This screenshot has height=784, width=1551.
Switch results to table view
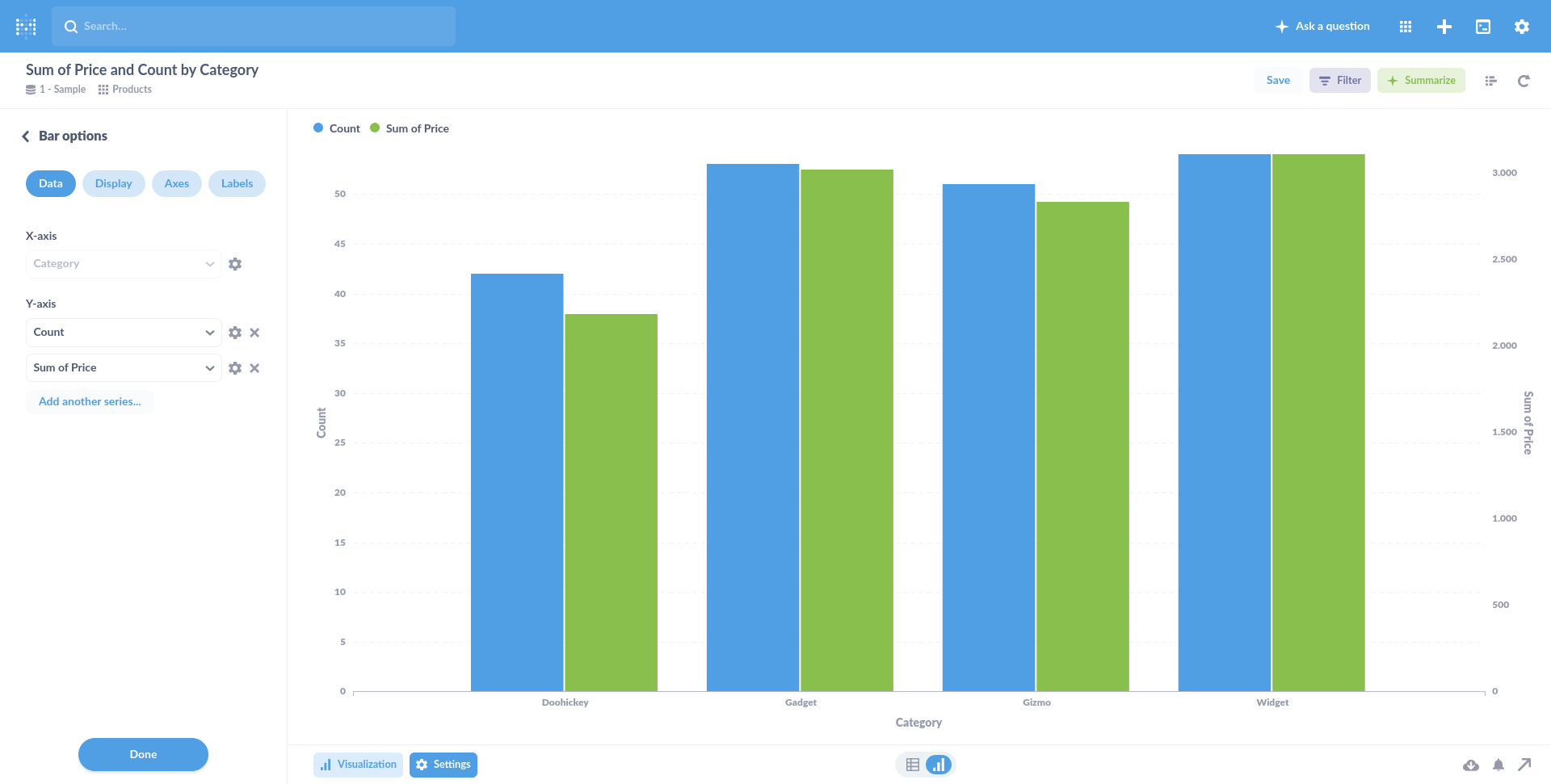click(x=913, y=764)
